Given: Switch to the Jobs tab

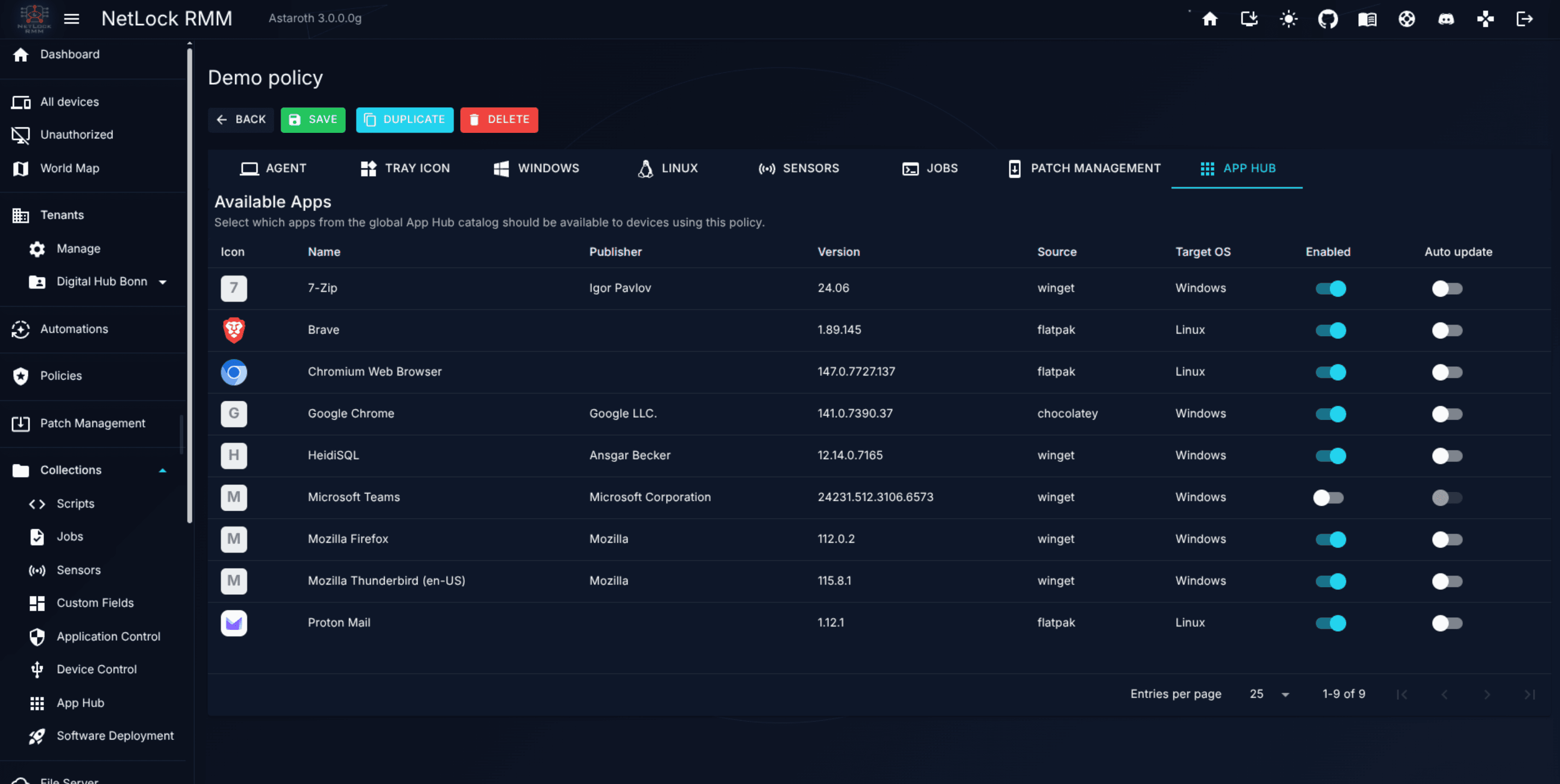Looking at the screenshot, I should tap(930, 168).
